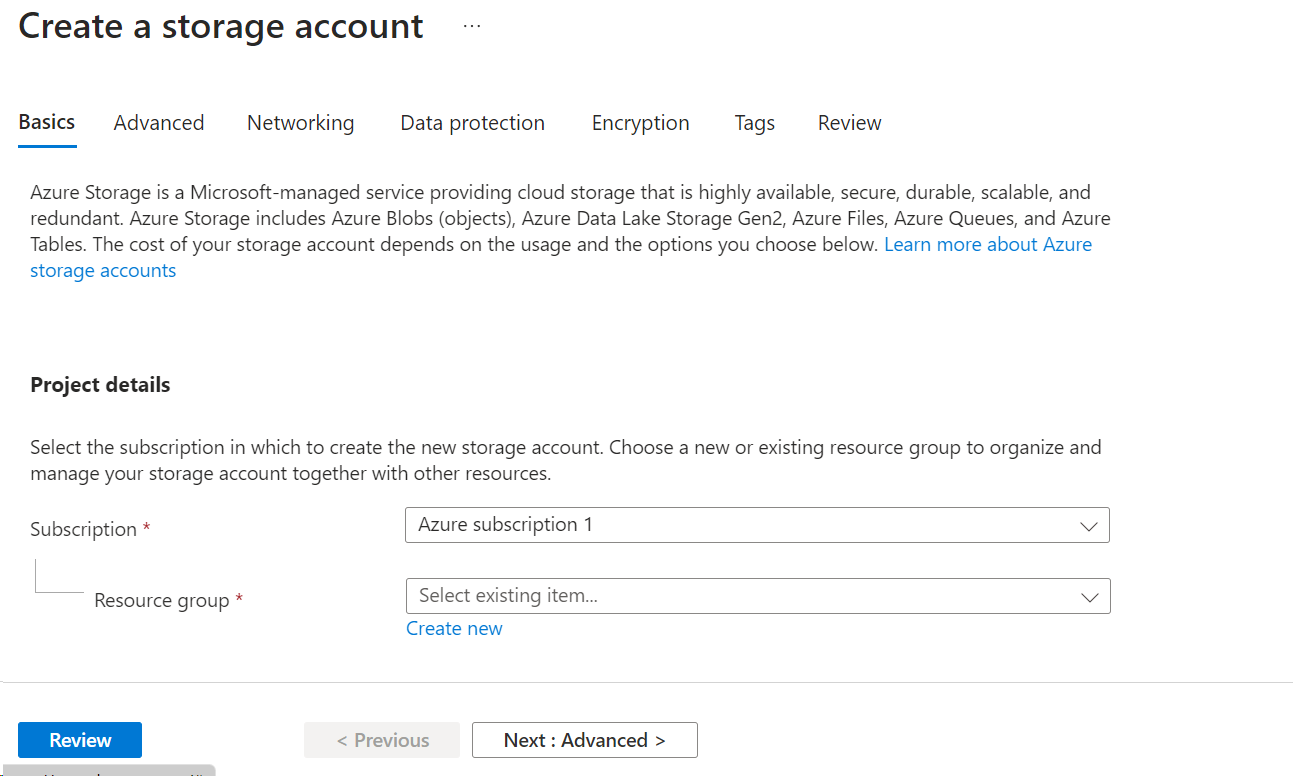Click the Project details heading

pos(100,385)
